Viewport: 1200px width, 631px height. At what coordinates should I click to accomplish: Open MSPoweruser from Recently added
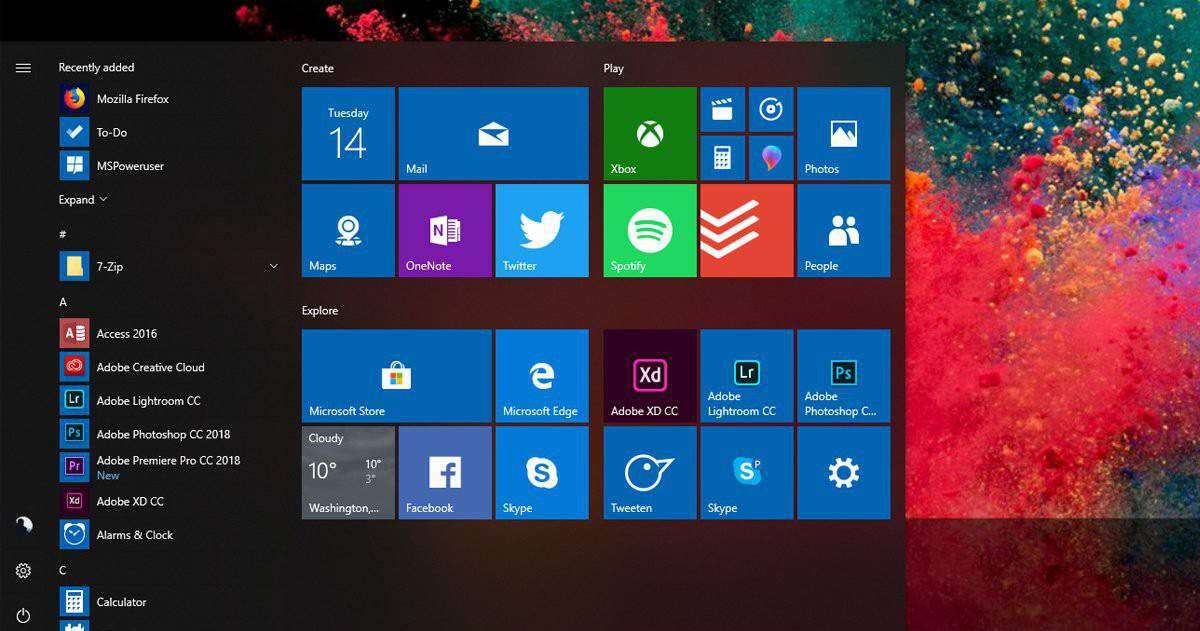coord(167,166)
